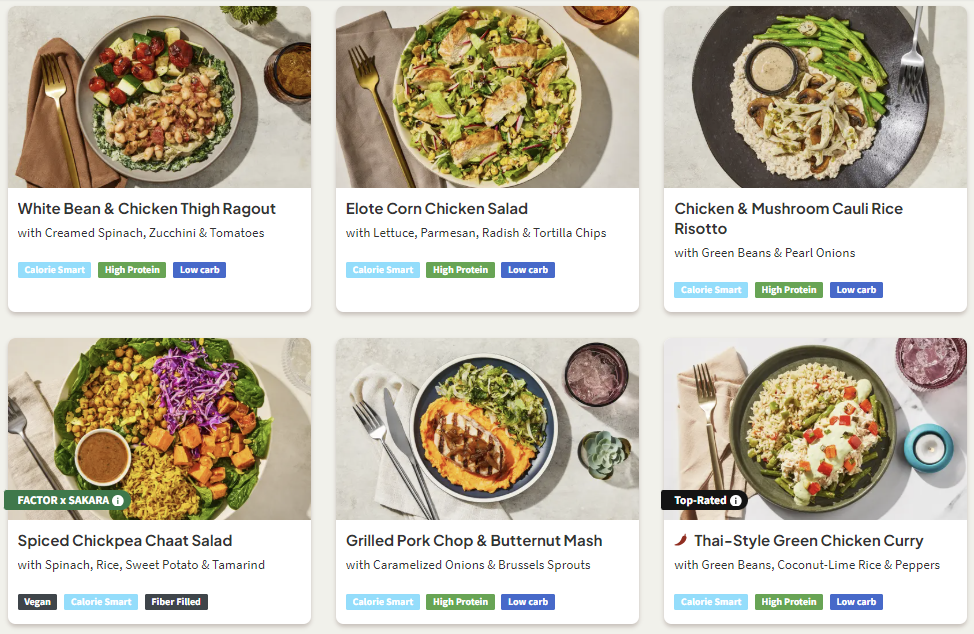Open the White Bean & Chicken Thigh Ragout title
This screenshot has width=974, height=634.
coord(147,209)
